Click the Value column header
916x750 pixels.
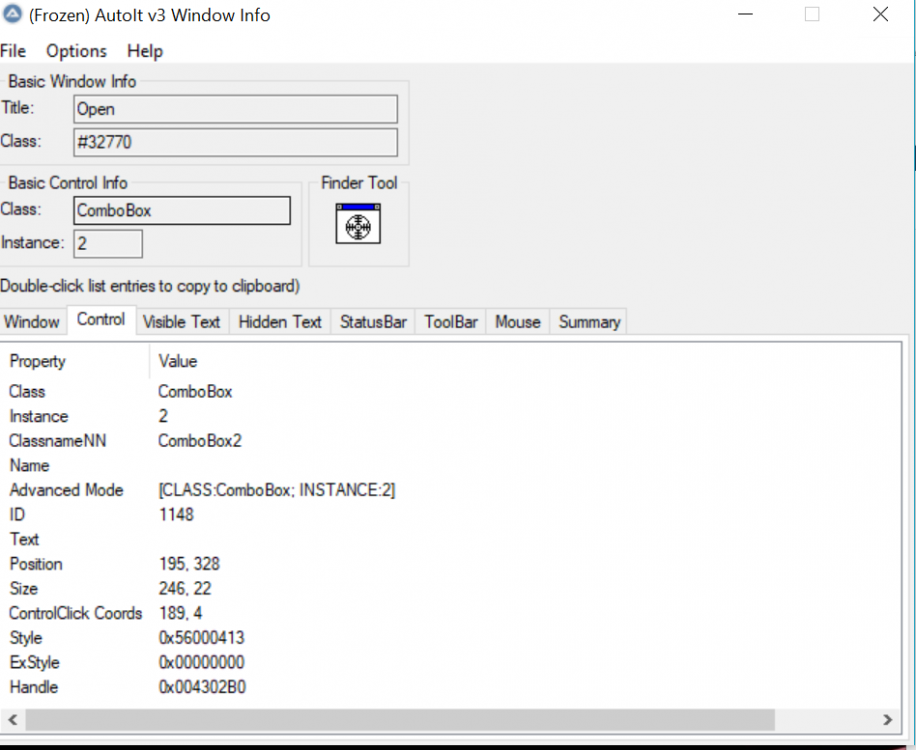pyautogui.click(x=178, y=361)
